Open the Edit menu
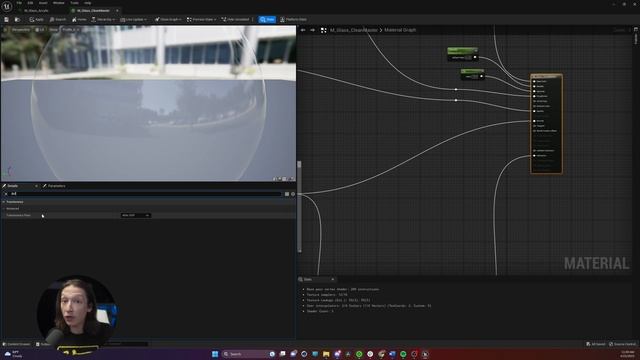The width and height of the screenshot is (640, 360). click(x=30, y=3)
